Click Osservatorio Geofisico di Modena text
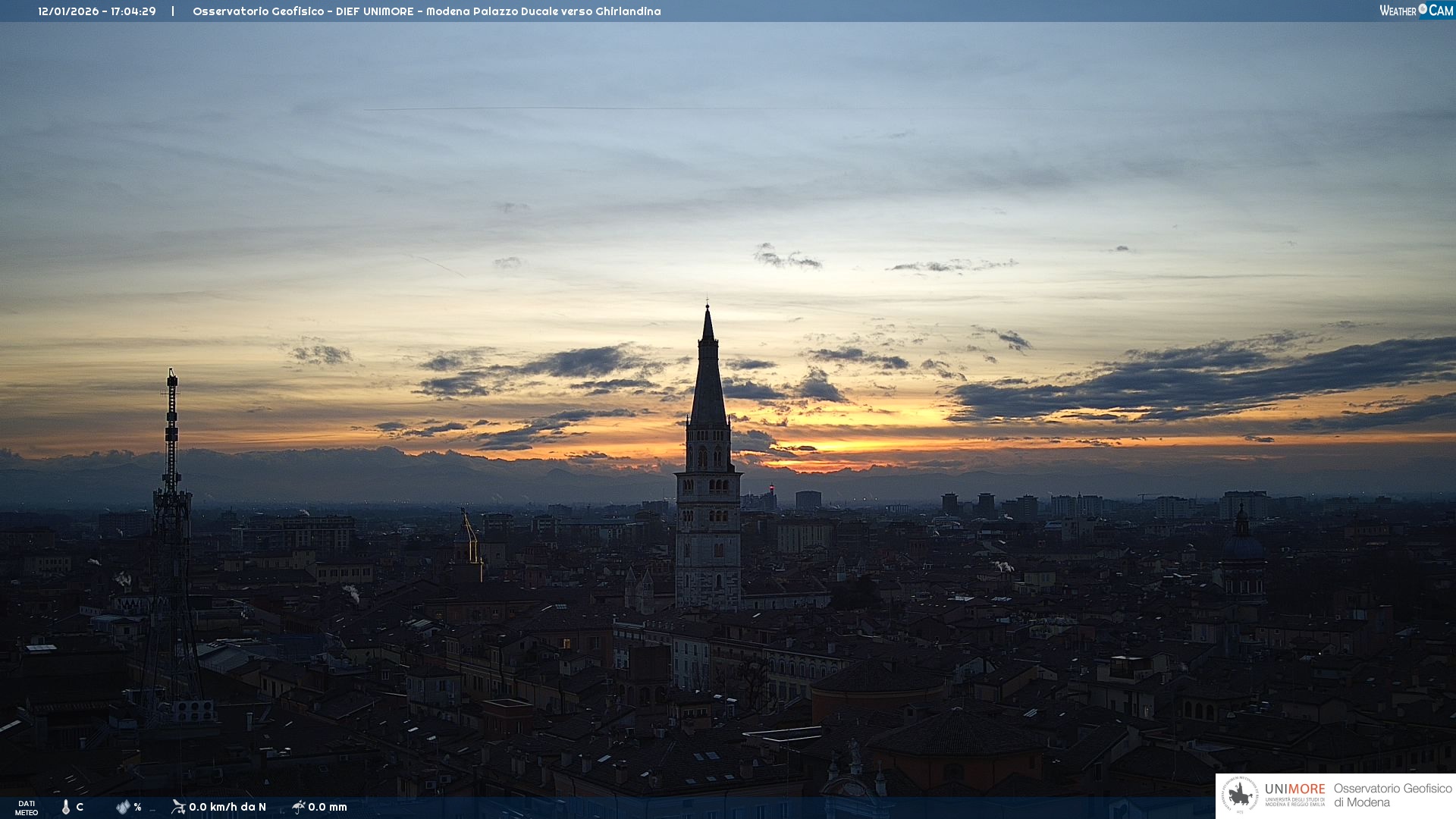Screen dimensions: 1456x819 [x=1392, y=795]
